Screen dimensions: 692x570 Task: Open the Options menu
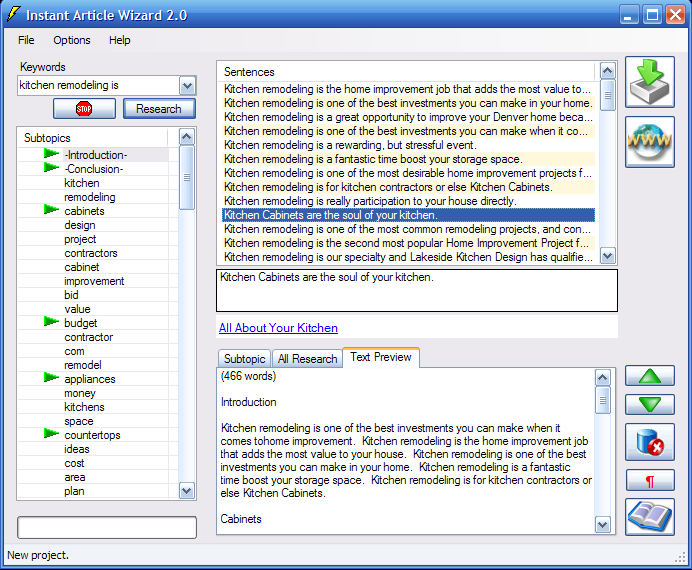click(x=72, y=40)
